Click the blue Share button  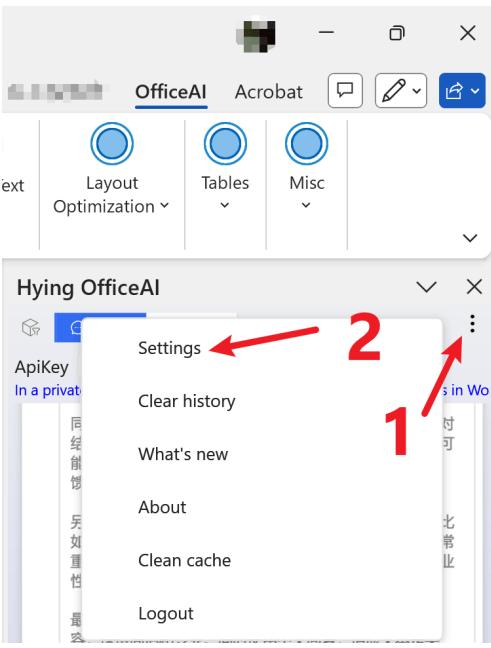(x=462, y=91)
